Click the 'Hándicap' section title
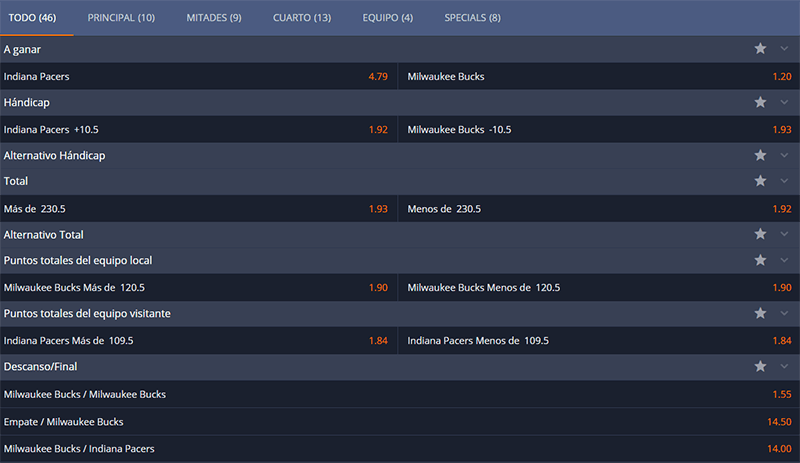 pos(27,103)
